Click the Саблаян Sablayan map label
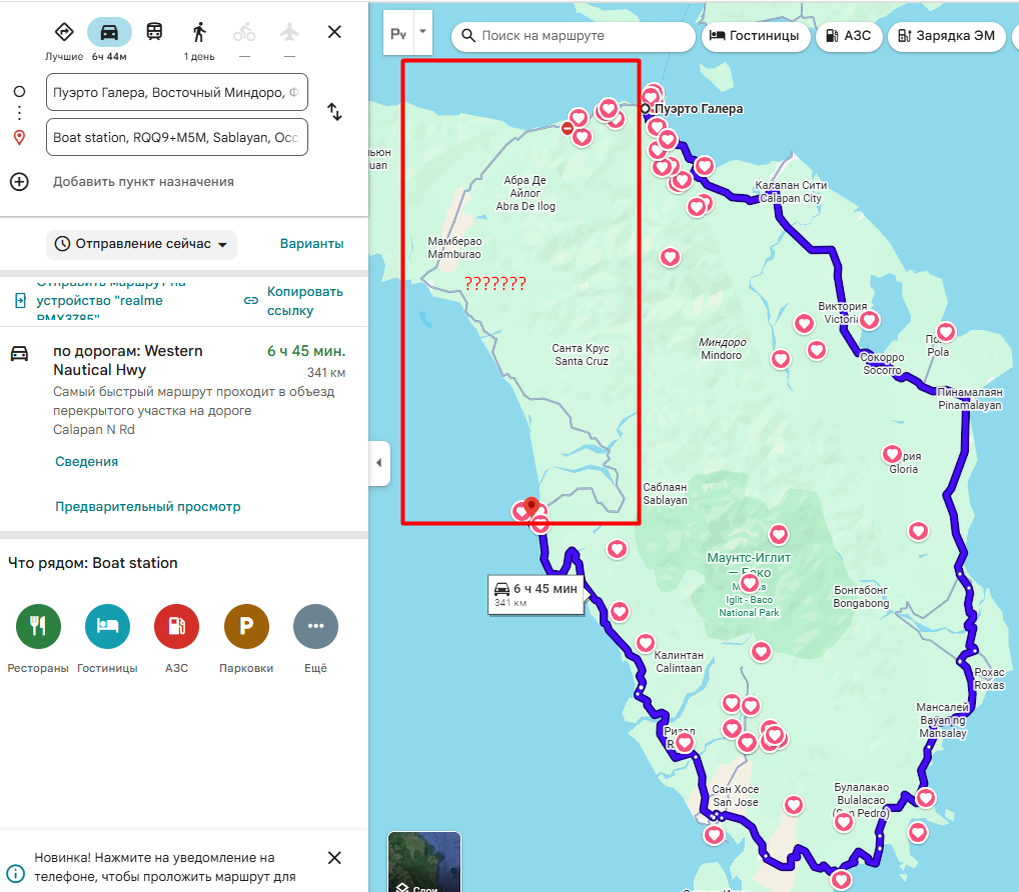This screenshot has height=892, width=1019. 665,494
